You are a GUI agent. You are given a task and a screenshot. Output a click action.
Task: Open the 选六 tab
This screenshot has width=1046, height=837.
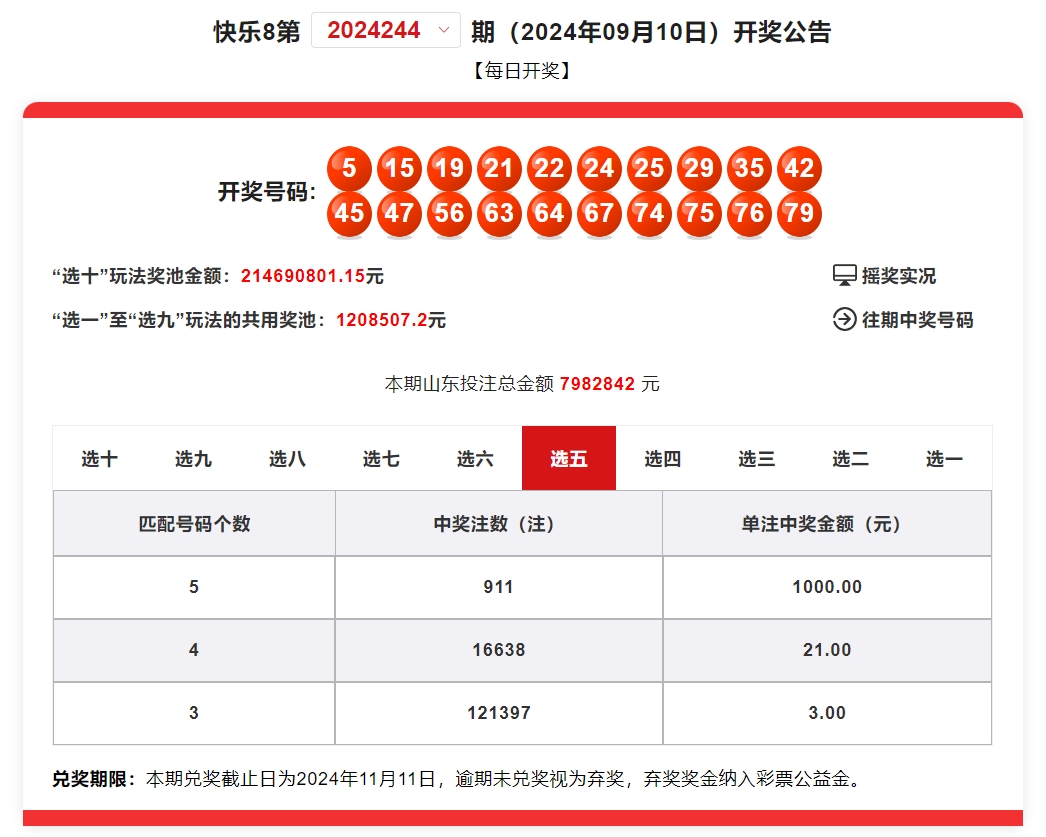475,458
